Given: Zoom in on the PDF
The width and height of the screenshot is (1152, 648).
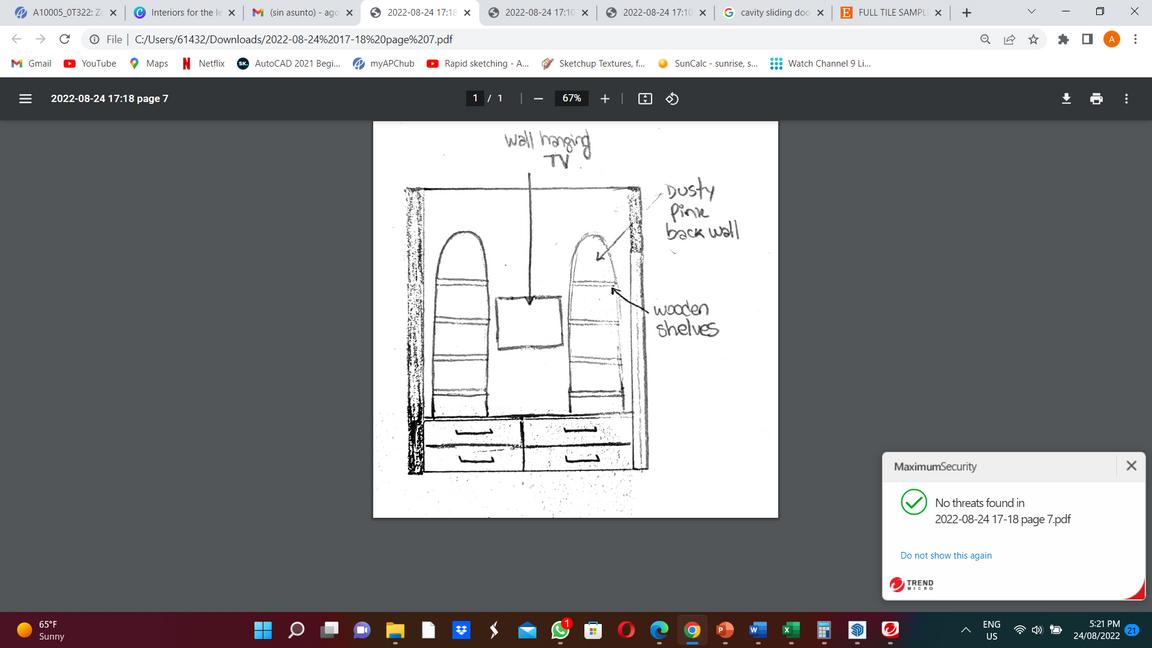Looking at the screenshot, I should pos(605,98).
